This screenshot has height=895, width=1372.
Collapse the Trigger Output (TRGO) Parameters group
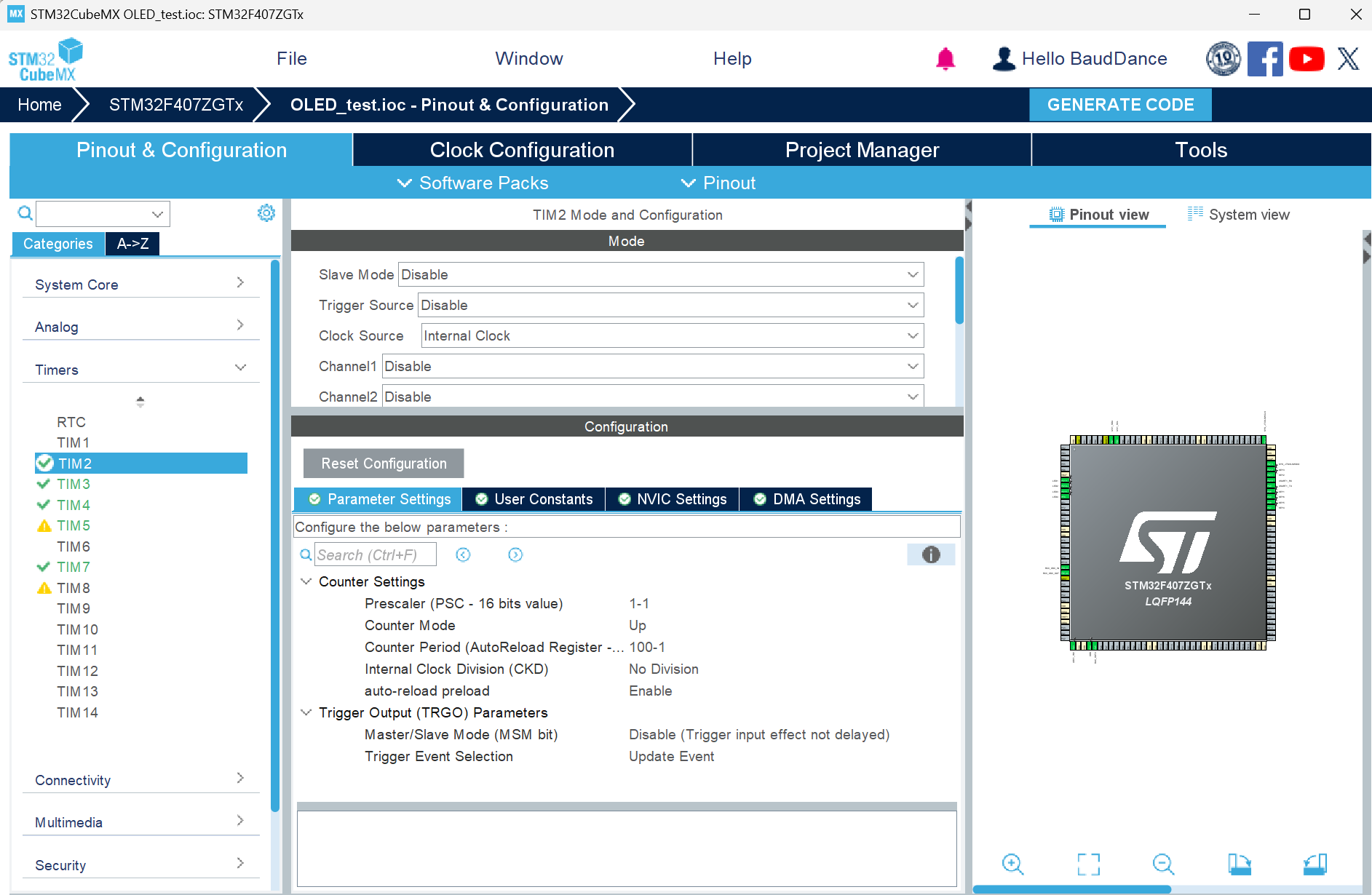[x=306, y=712]
